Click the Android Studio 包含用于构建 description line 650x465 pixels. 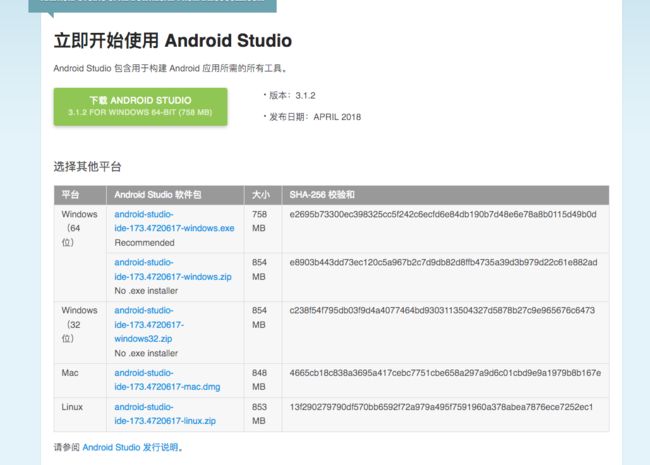170,68
